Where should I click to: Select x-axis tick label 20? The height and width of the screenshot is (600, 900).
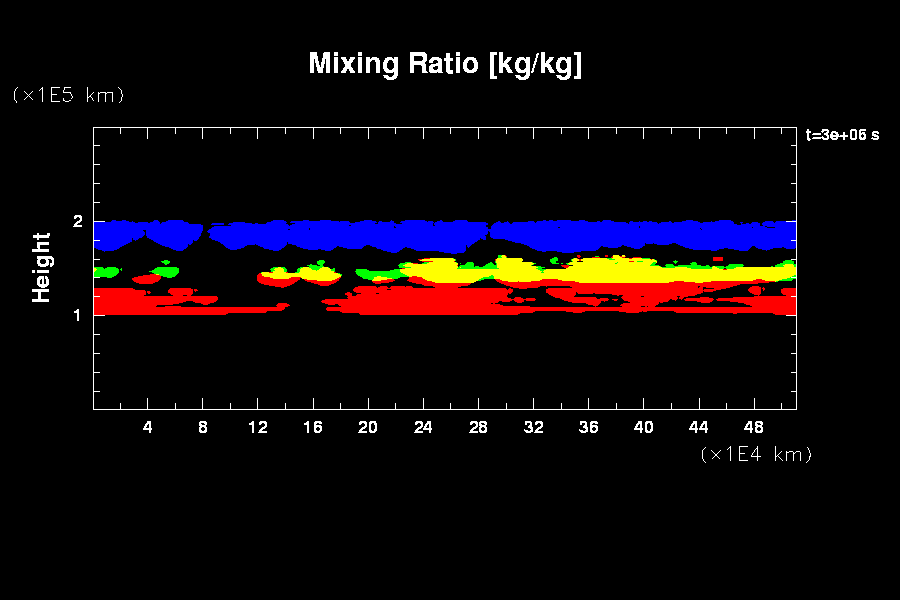tap(368, 427)
